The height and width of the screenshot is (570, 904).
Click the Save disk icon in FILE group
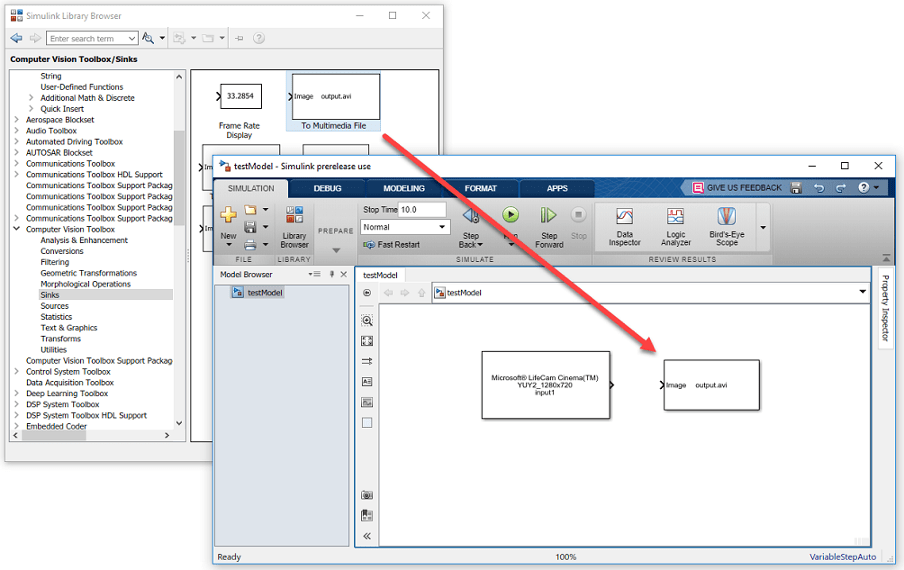tap(250, 227)
